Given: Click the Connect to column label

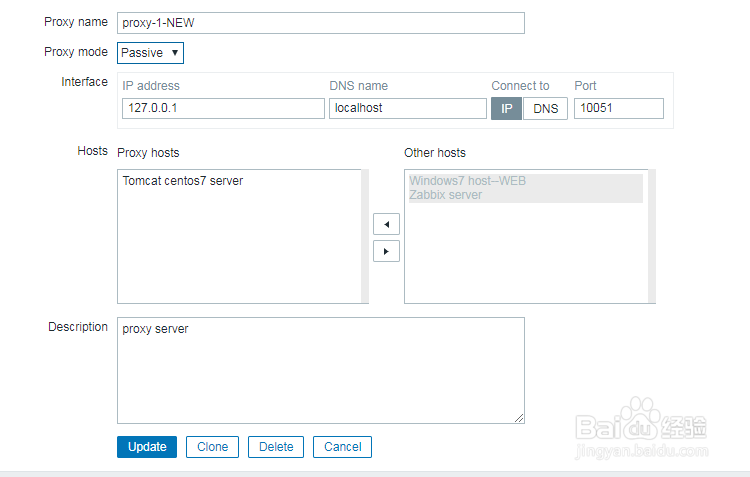Looking at the screenshot, I should [x=520, y=86].
